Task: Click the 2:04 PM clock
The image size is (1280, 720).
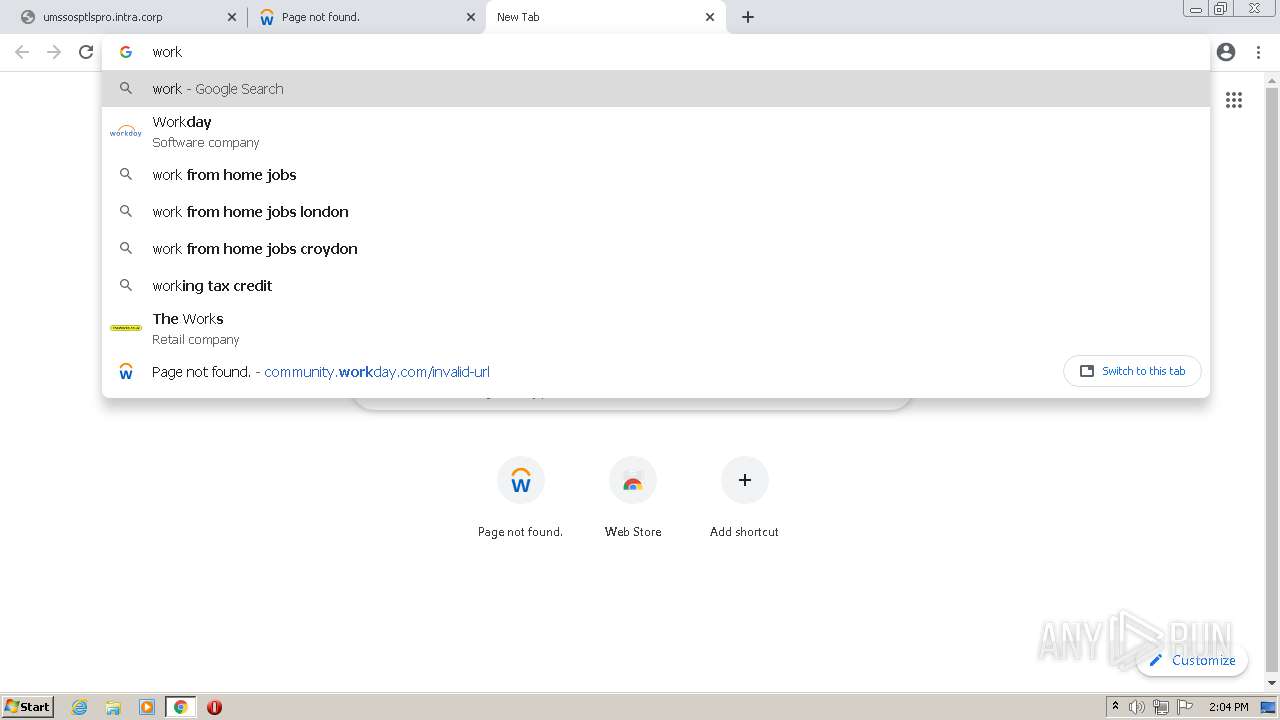Action: (1229, 707)
